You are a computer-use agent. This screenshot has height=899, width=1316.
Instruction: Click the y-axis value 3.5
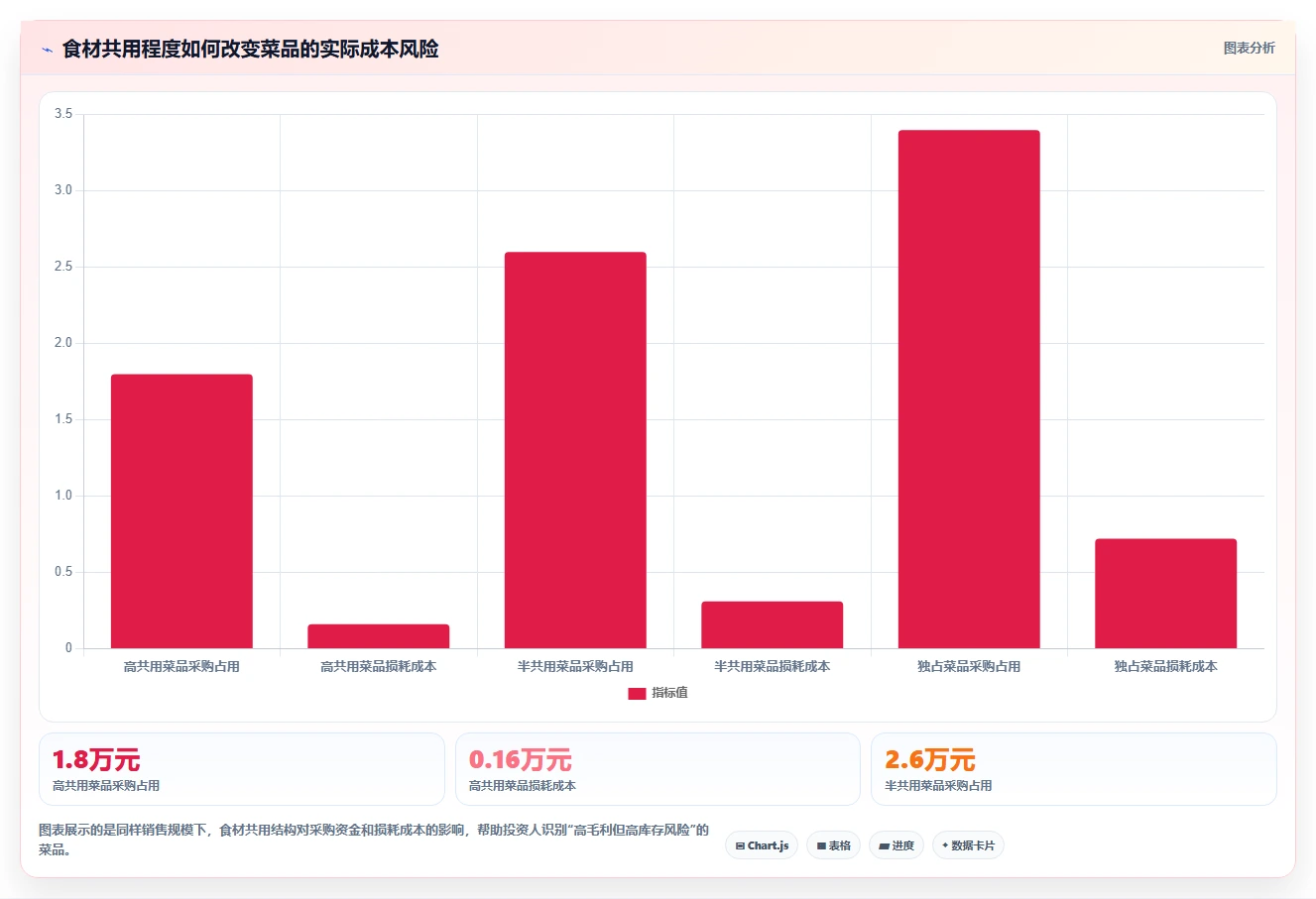[x=63, y=114]
